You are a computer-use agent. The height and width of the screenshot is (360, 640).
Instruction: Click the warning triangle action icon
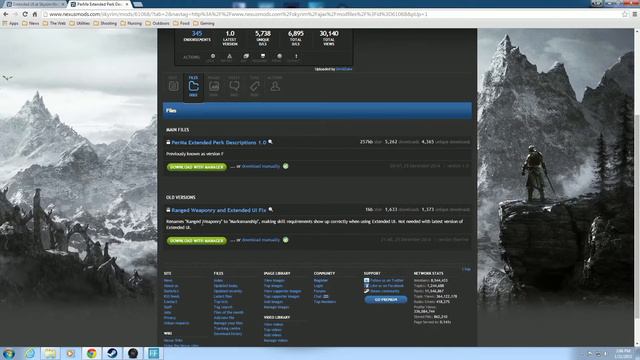[x=229, y=56]
